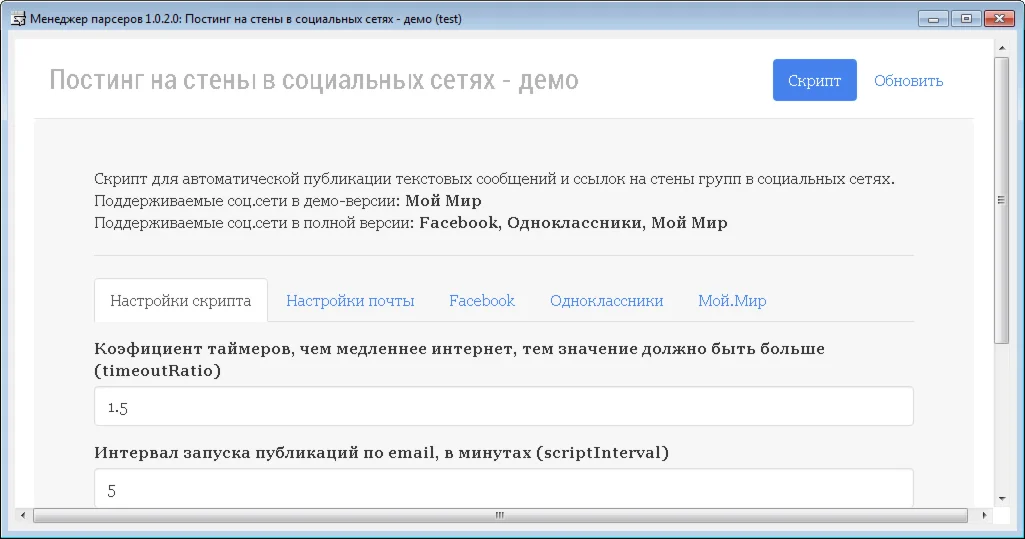1025x539 pixels.
Task: Switch to the Настройки почты tab
Action: point(350,301)
